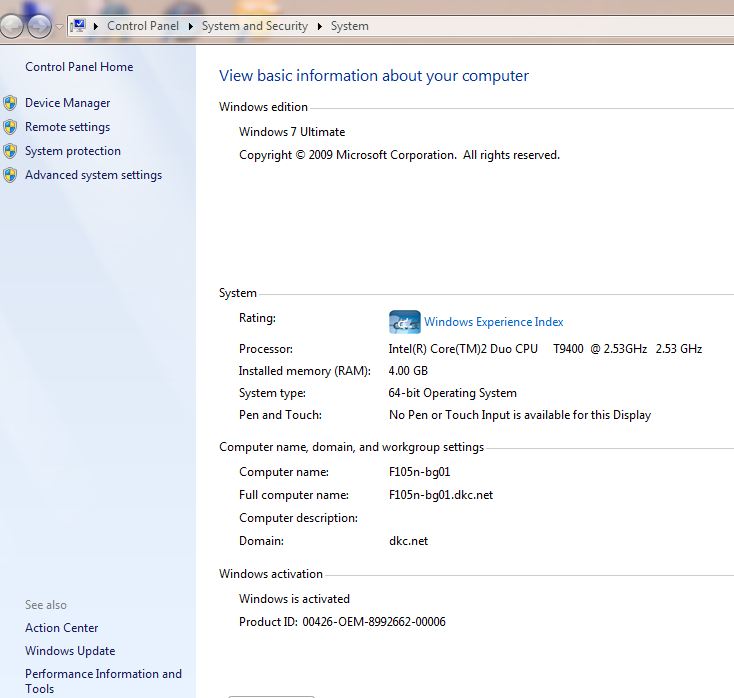Open the Windows Experience Index link
This screenshot has height=698, width=734.
tap(493, 322)
